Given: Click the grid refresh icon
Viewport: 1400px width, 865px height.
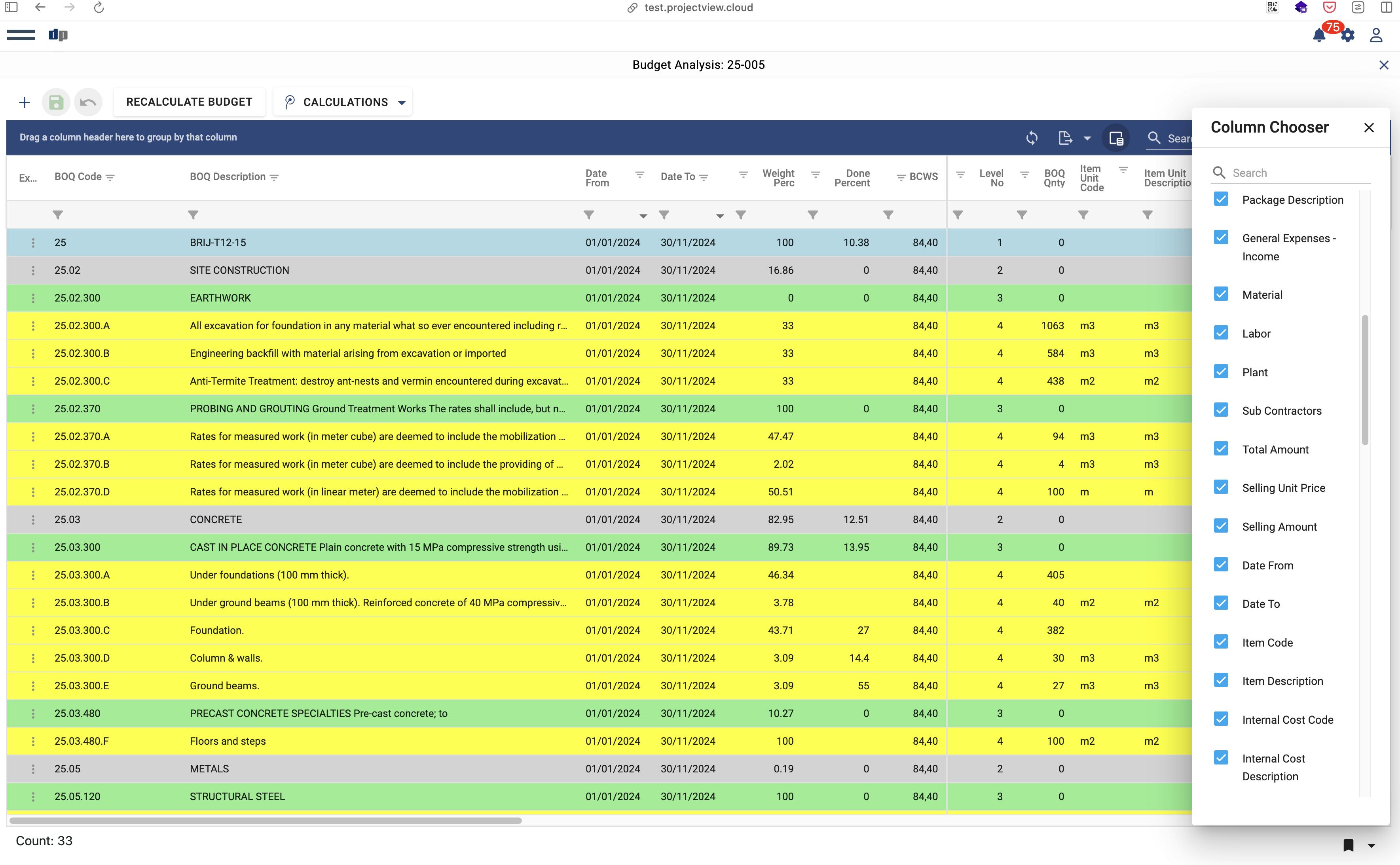Looking at the screenshot, I should tap(1032, 138).
